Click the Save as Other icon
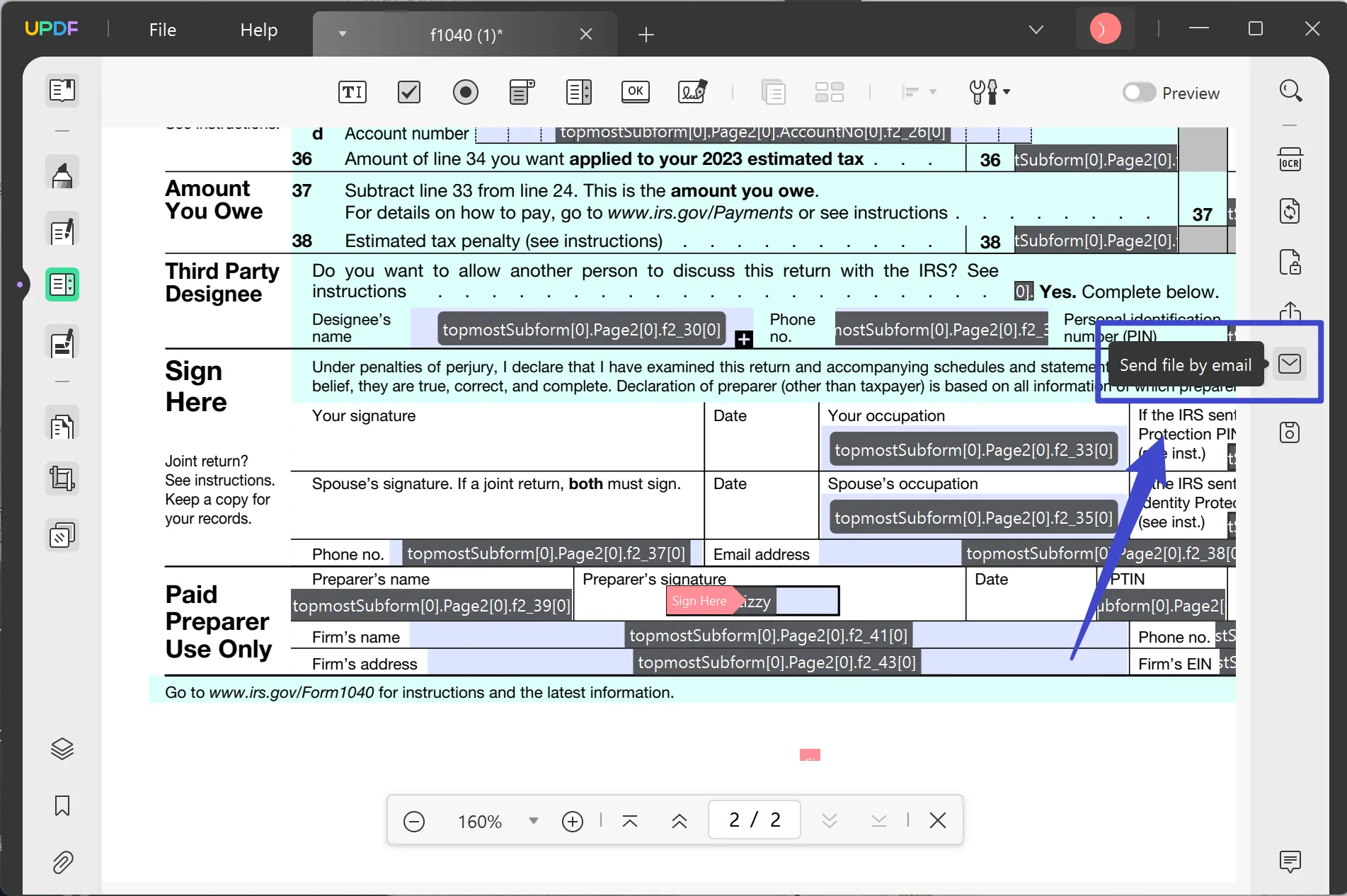The width and height of the screenshot is (1347, 896). click(x=1290, y=432)
